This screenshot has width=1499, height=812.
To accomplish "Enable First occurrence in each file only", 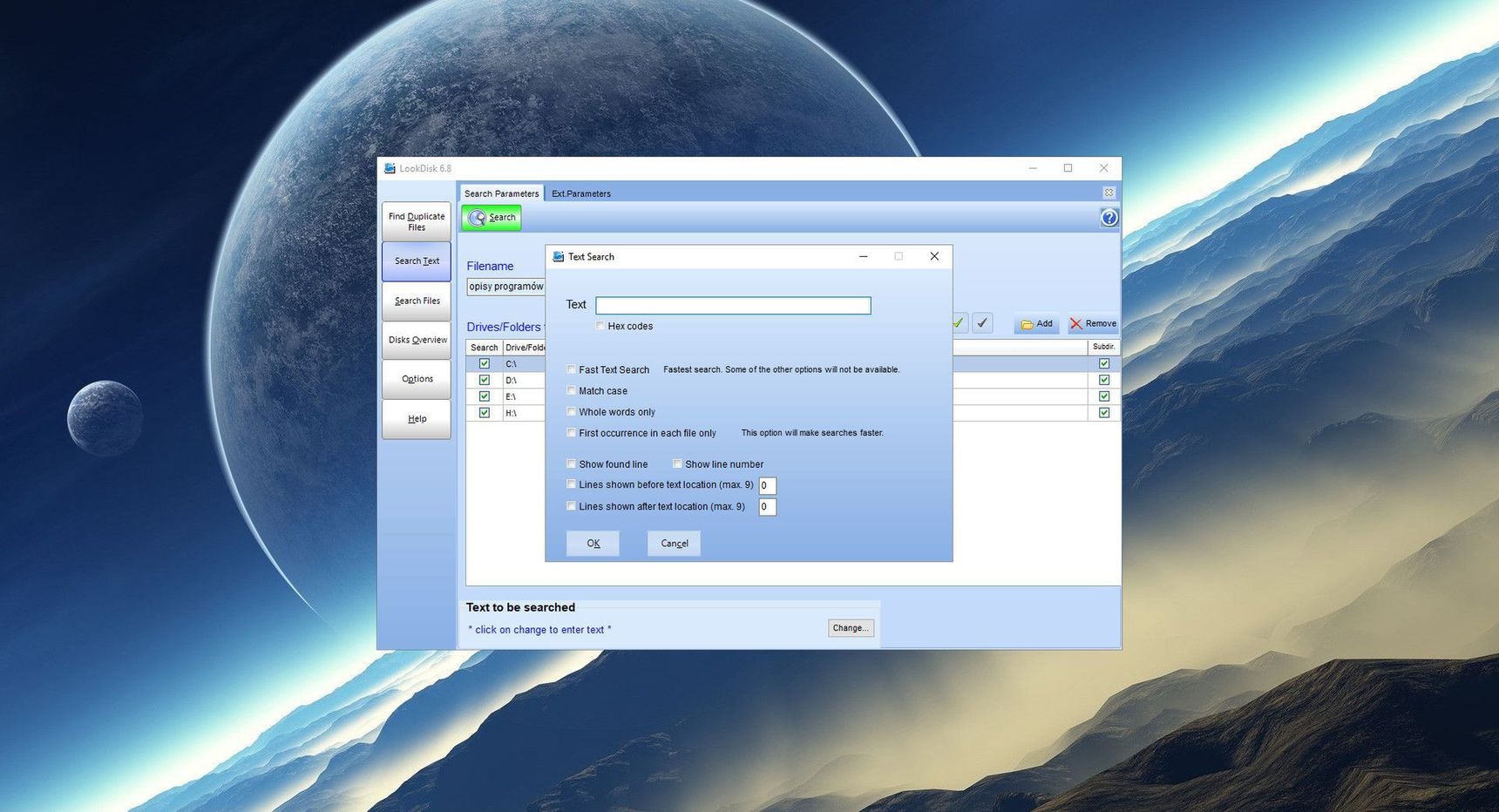I will [x=571, y=432].
